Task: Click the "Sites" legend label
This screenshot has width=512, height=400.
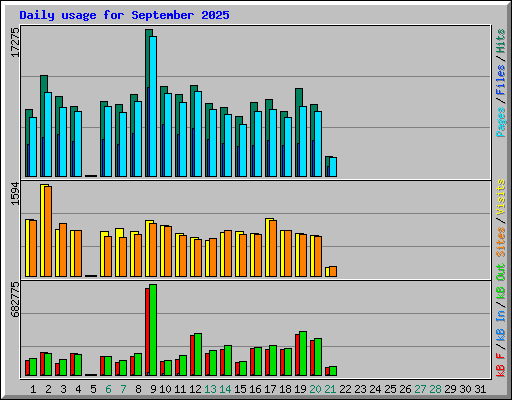Action: (500, 242)
